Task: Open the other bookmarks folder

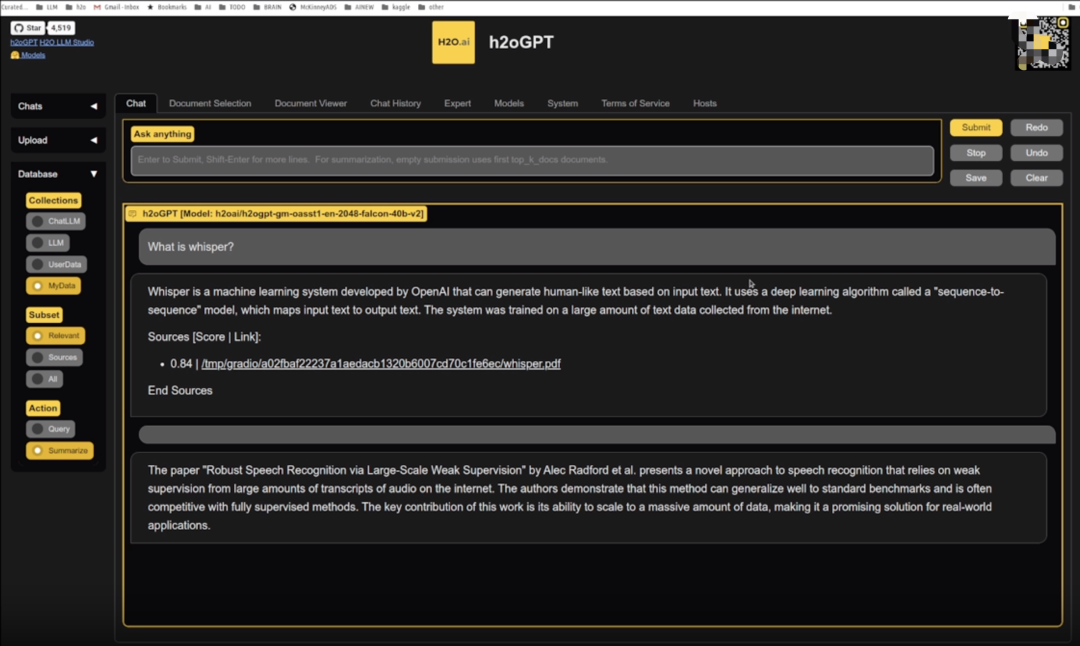Action: 431,7
